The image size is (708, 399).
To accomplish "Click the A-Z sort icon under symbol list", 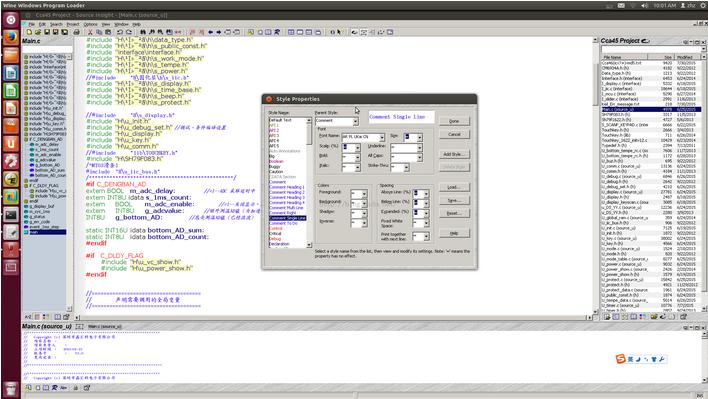I will pyautogui.click(x=28, y=317).
